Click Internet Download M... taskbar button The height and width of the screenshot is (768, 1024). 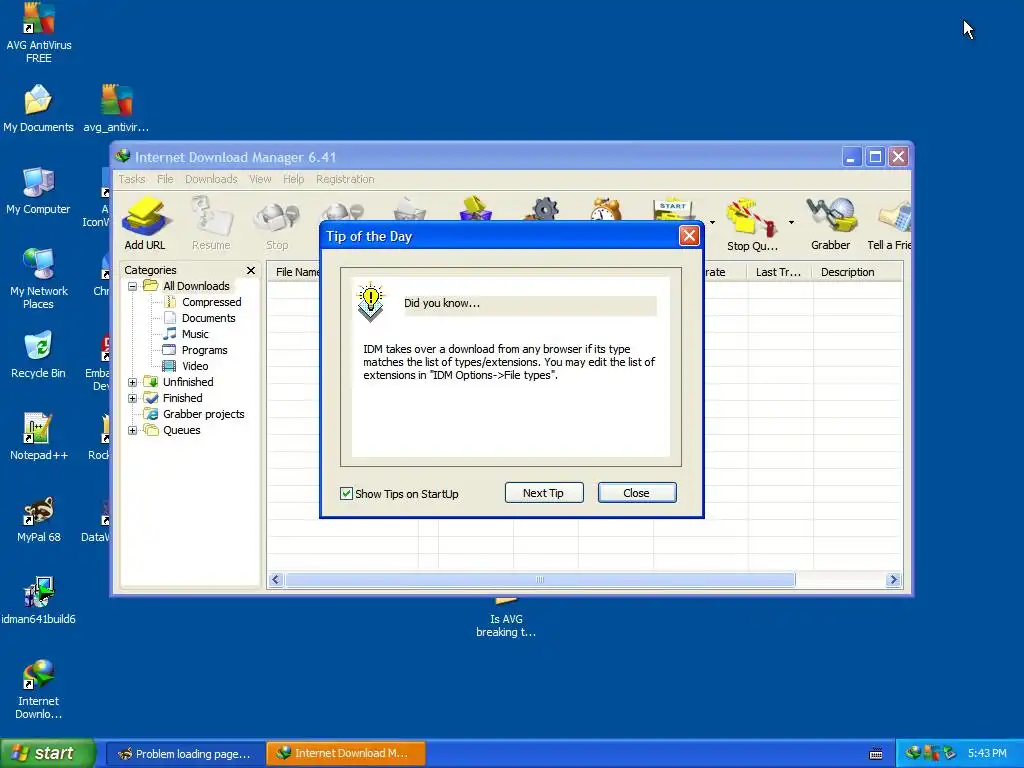tap(346, 754)
